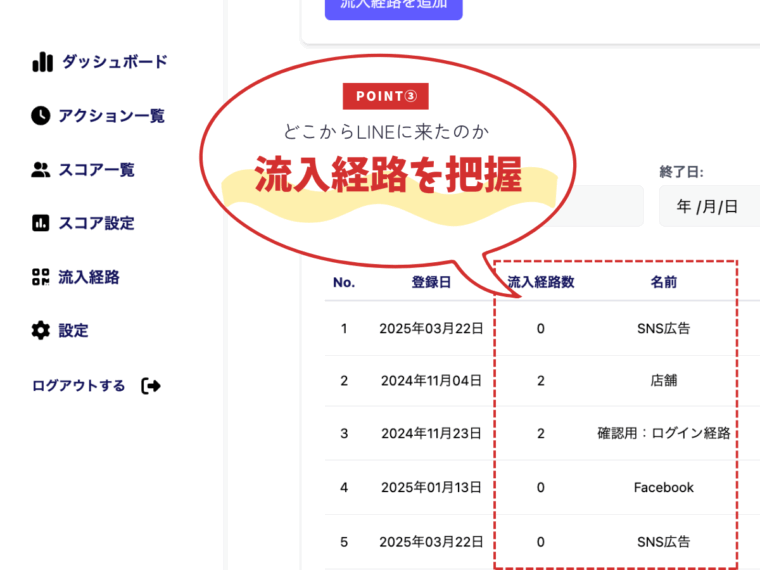
Task: Click the 終了日: label
Action: 681,172
